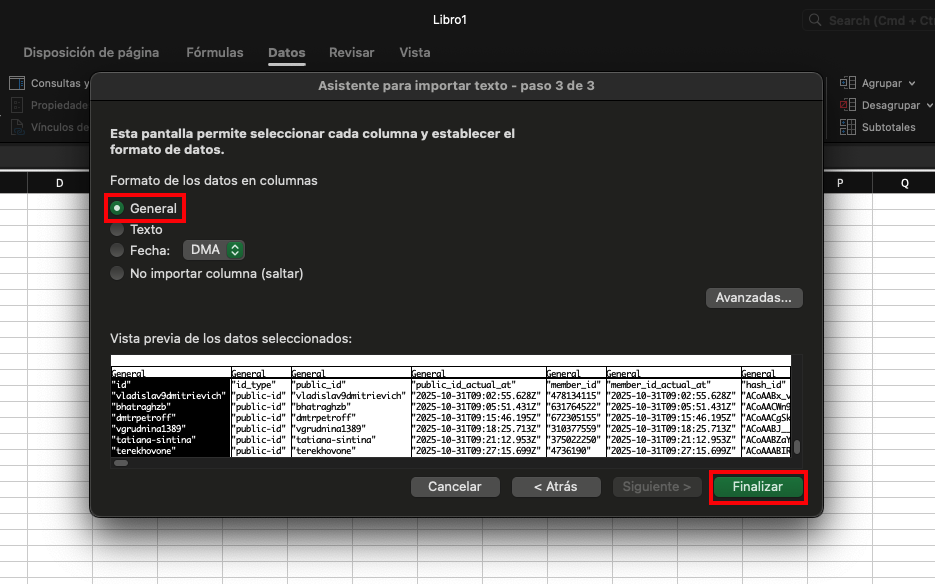Enable No importar columna (saltar)
This screenshot has height=584, width=935.
(x=118, y=273)
